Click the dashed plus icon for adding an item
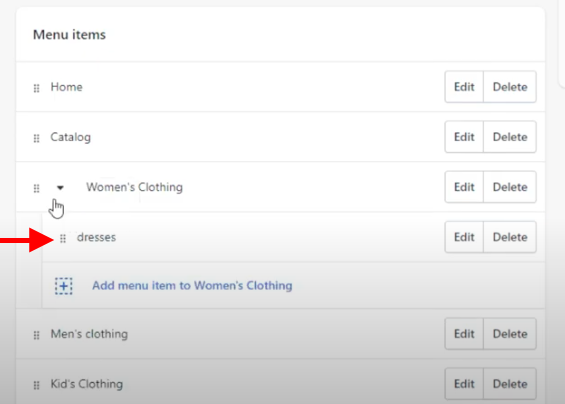 [64, 286]
